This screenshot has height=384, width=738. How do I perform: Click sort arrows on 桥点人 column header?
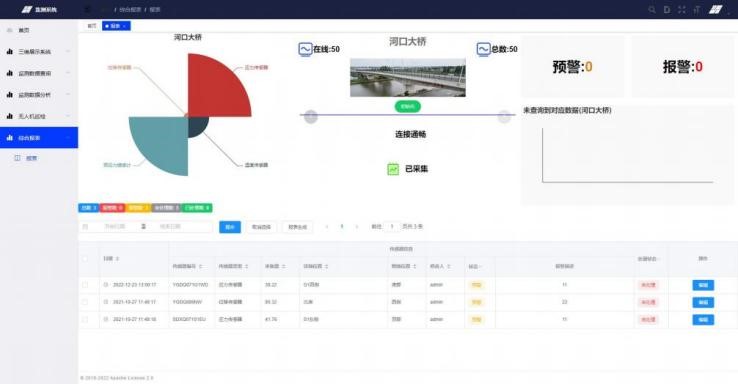click(x=449, y=266)
